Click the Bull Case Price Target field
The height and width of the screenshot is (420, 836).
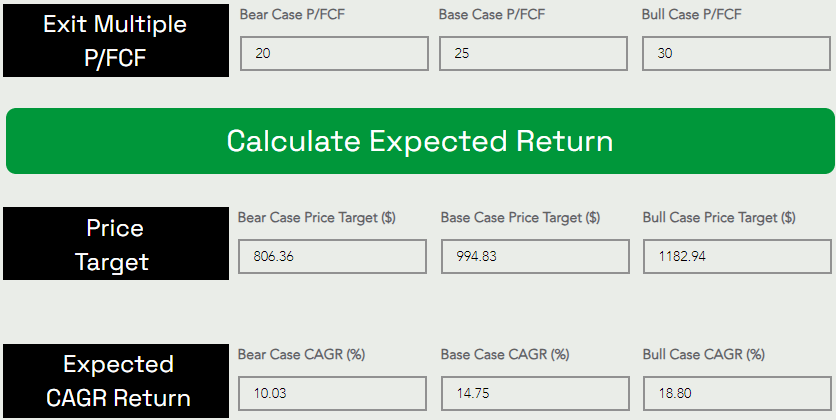(737, 257)
